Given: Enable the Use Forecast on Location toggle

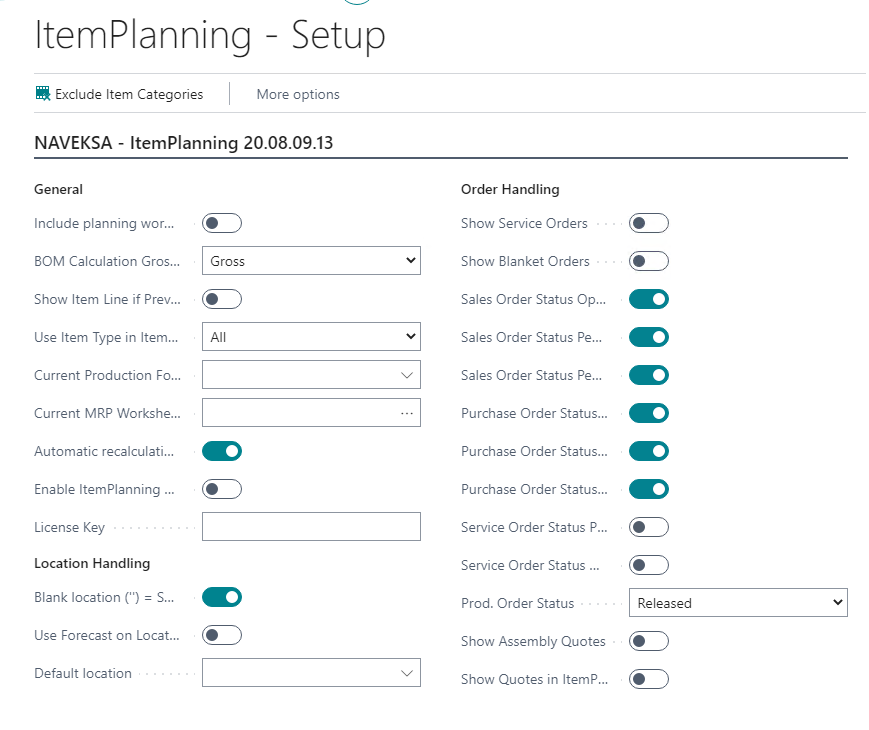Looking at the screenshot, I should [221, 635].
